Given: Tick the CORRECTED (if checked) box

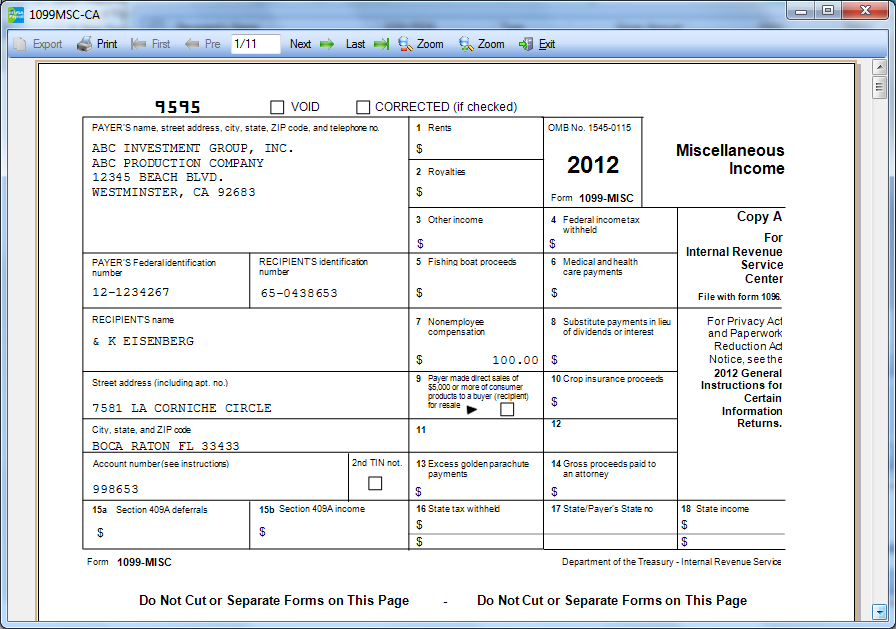Looking at the screenshot, I should point(363,107).
